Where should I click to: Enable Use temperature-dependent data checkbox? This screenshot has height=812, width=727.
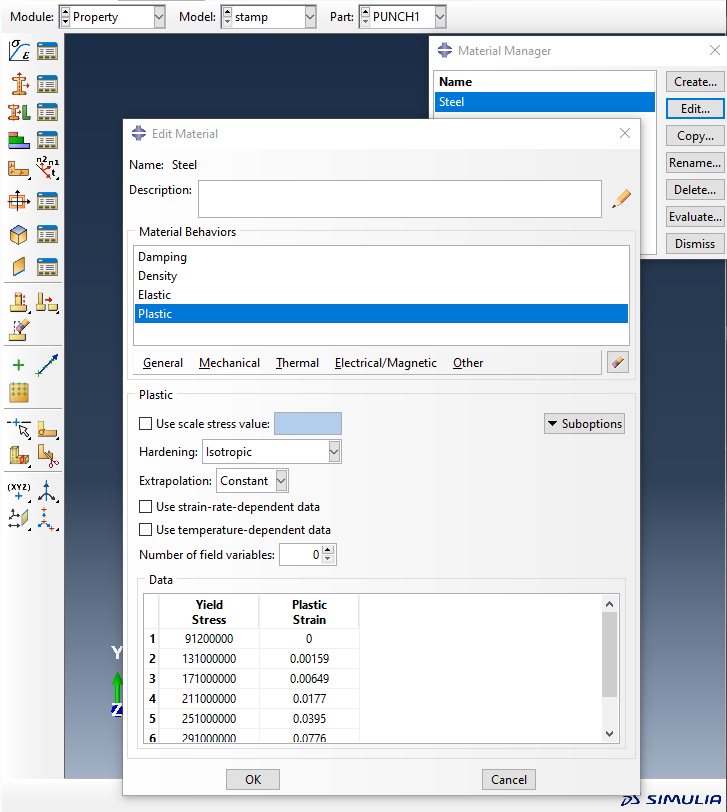tap(146, 529)
